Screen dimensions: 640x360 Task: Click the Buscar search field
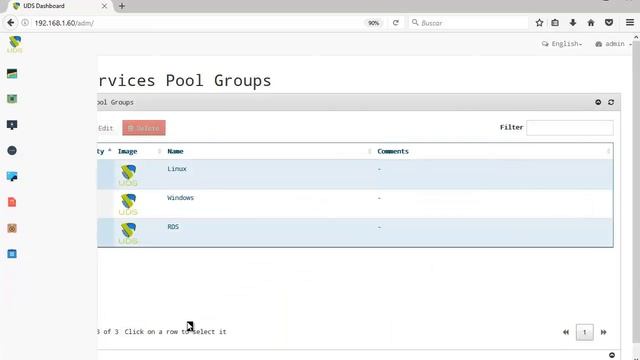469,23
